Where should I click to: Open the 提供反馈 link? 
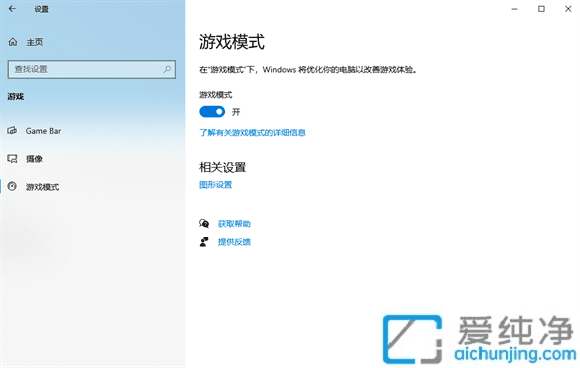click(x=234, y=242)
